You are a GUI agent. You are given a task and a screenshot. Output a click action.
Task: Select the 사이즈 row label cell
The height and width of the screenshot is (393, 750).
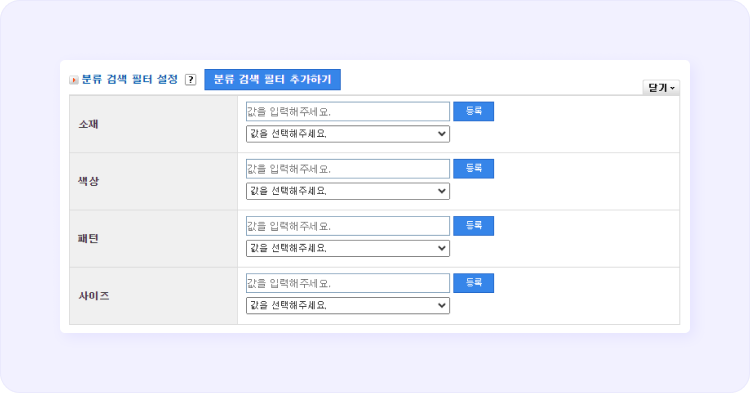[x=154, y=296]
